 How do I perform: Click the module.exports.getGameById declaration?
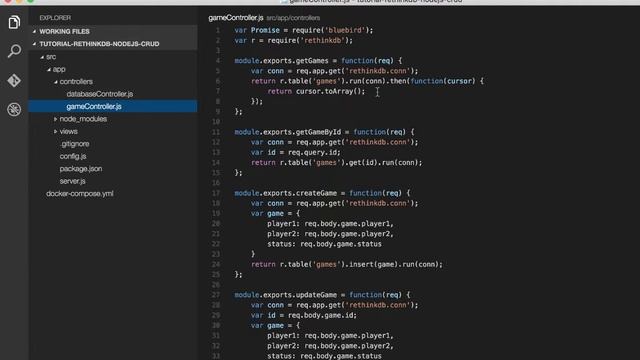coord(324,132)
